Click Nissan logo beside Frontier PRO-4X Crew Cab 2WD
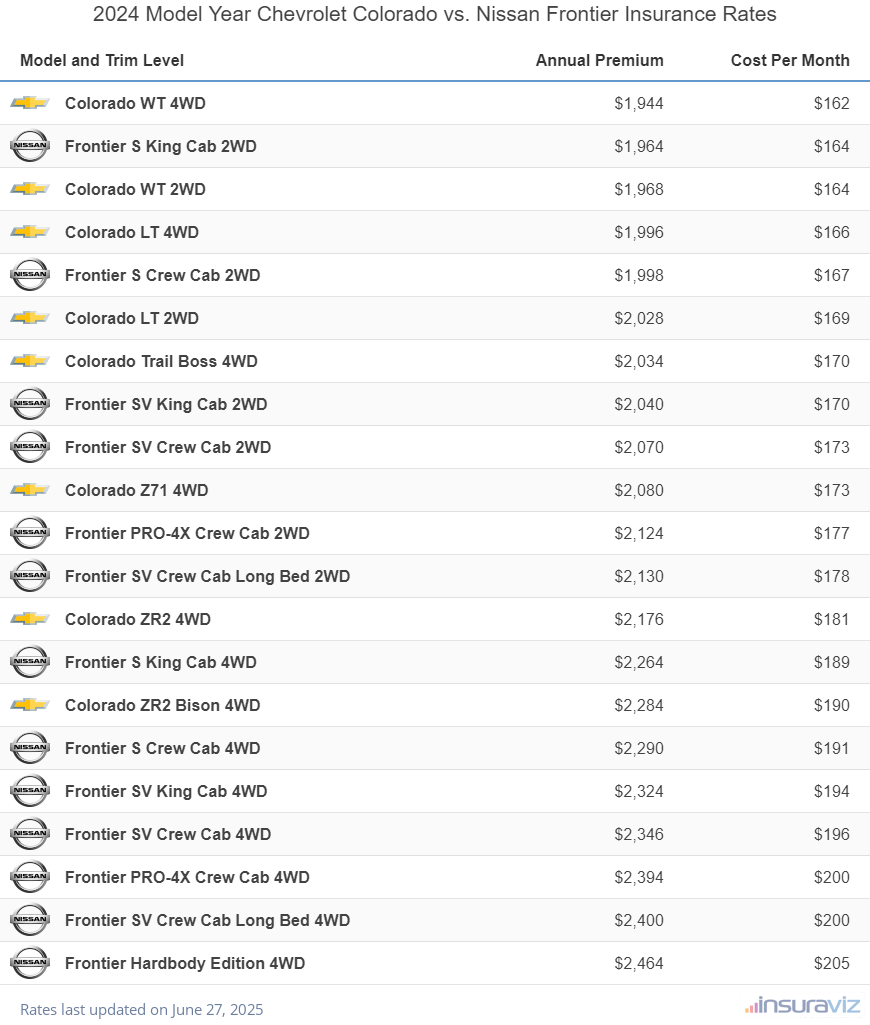870x1025 pixels. (30, 533)
